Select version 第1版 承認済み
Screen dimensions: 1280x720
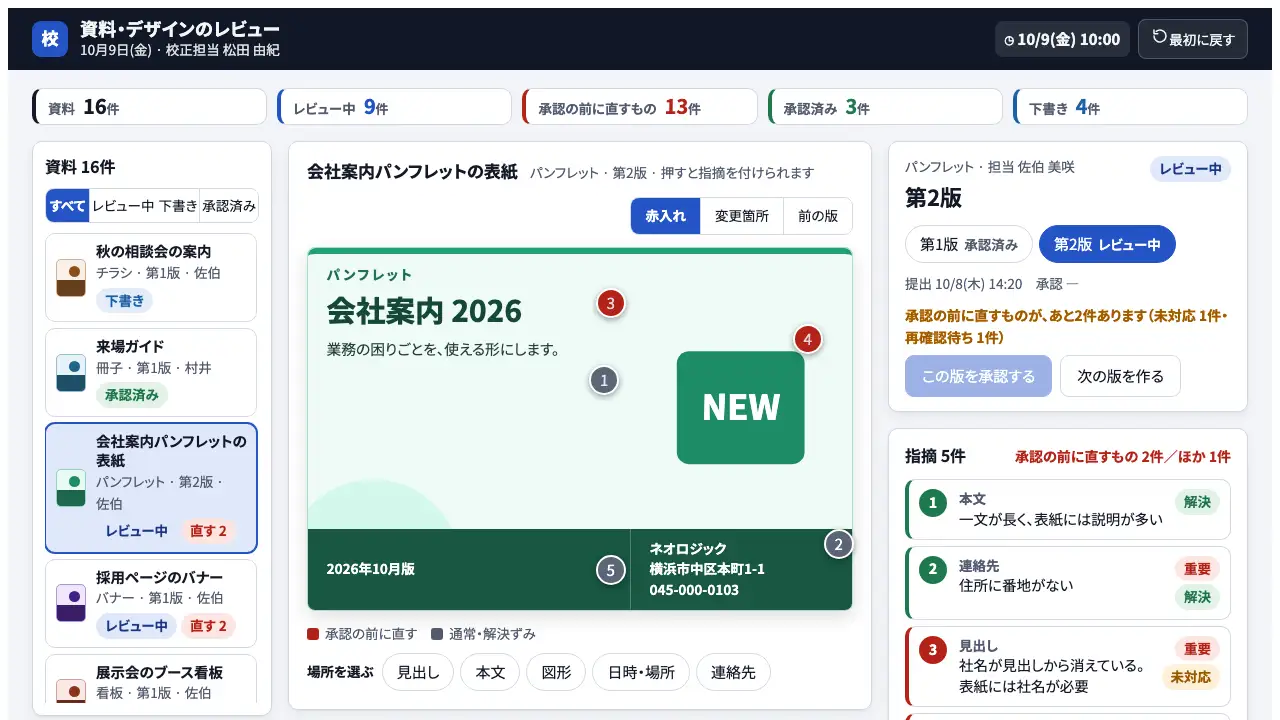tap(969, 244)
